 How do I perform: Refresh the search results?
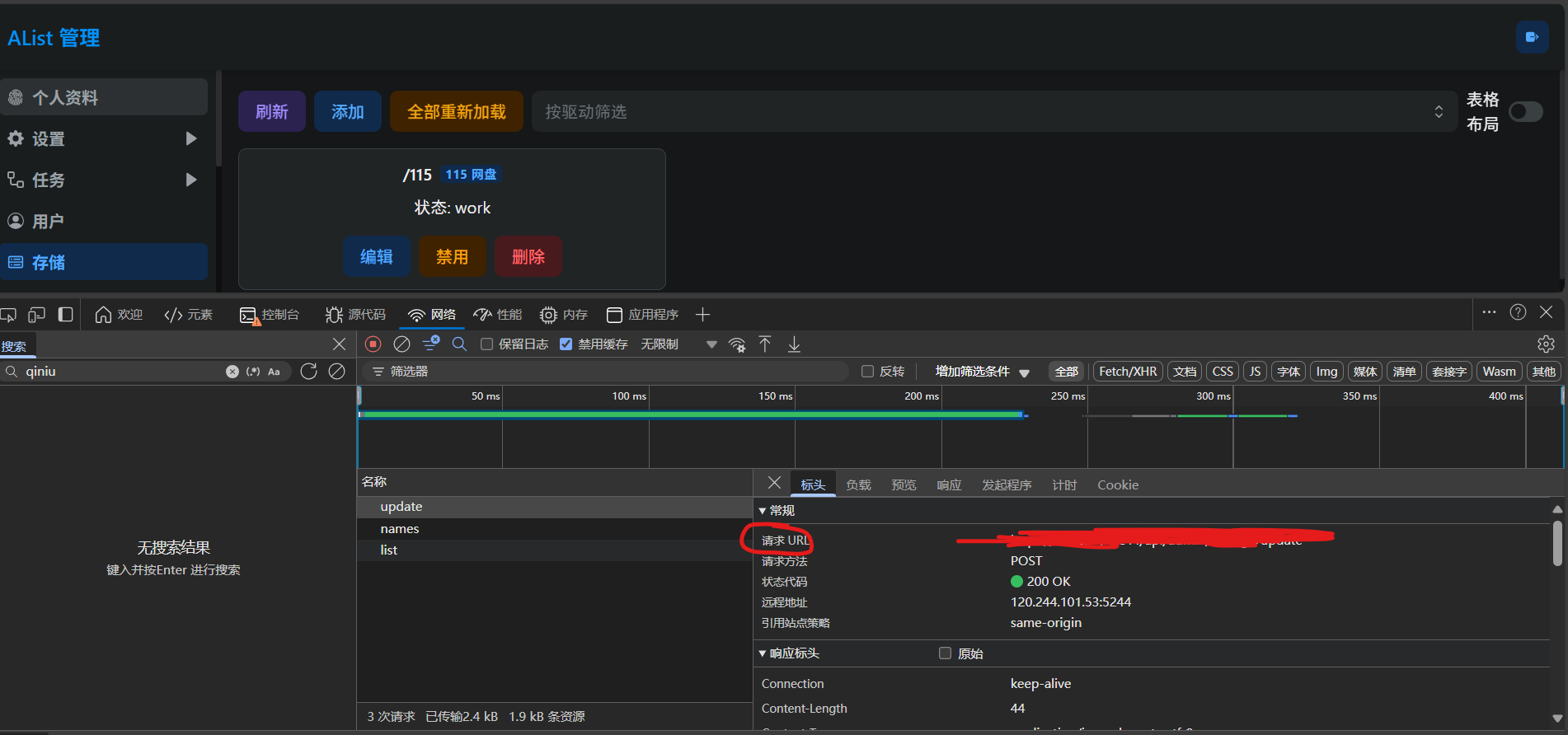(309, 372)
